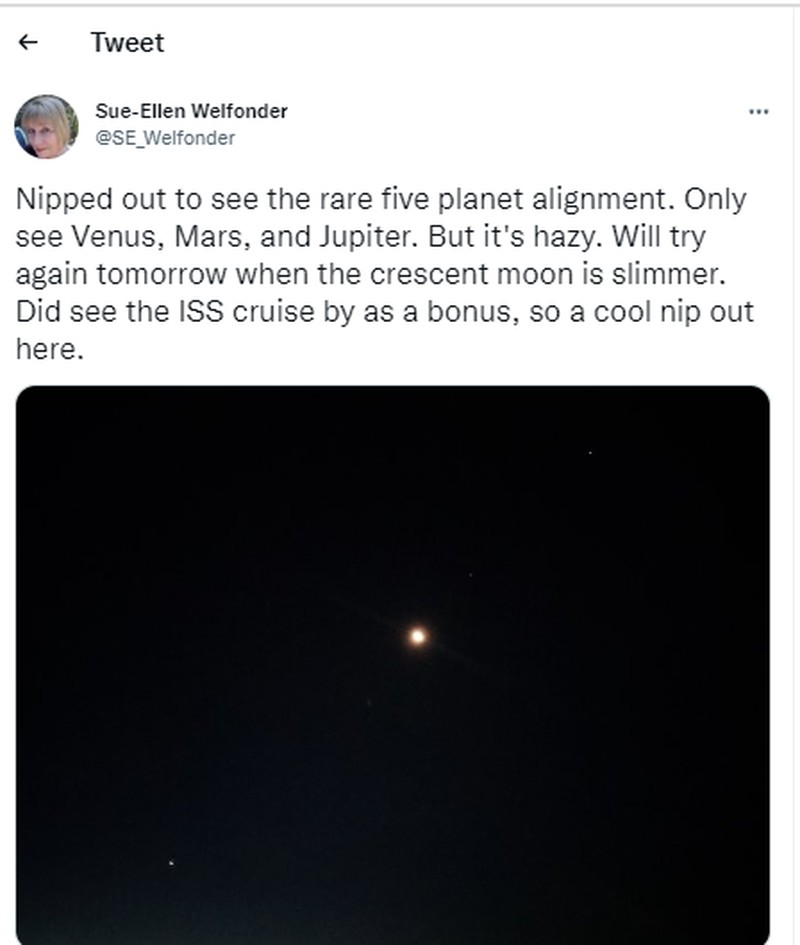This screenshot has width=800, height=945.
Task: Click Sue-Ellen Welfonder's profile avatar
Action: tap(46, 127)
